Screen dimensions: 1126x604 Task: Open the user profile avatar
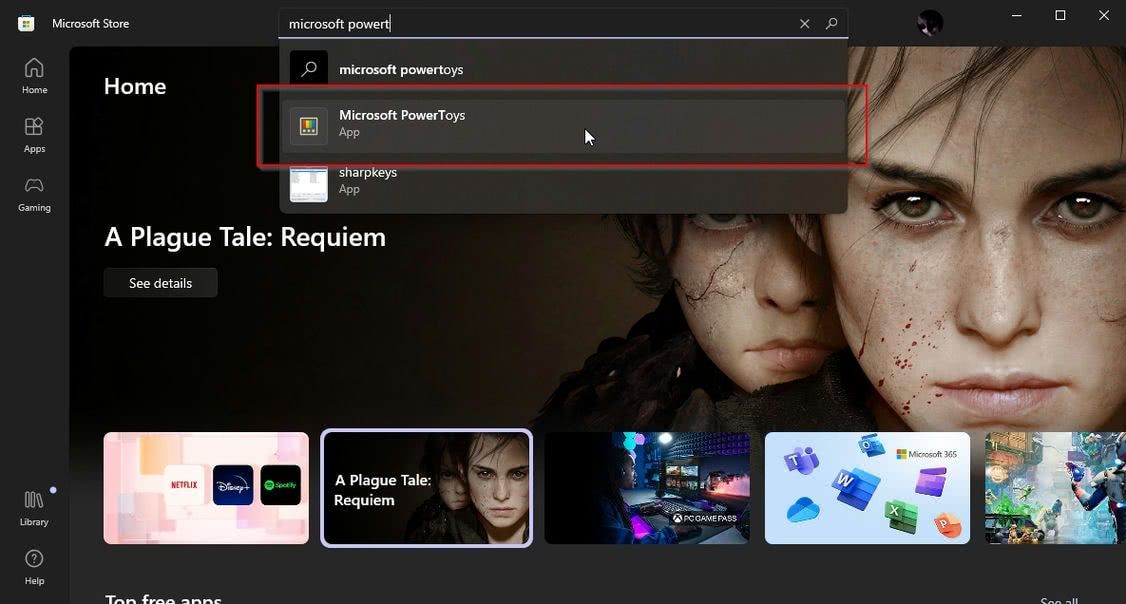pyautogui.click(x=929, y=23)
